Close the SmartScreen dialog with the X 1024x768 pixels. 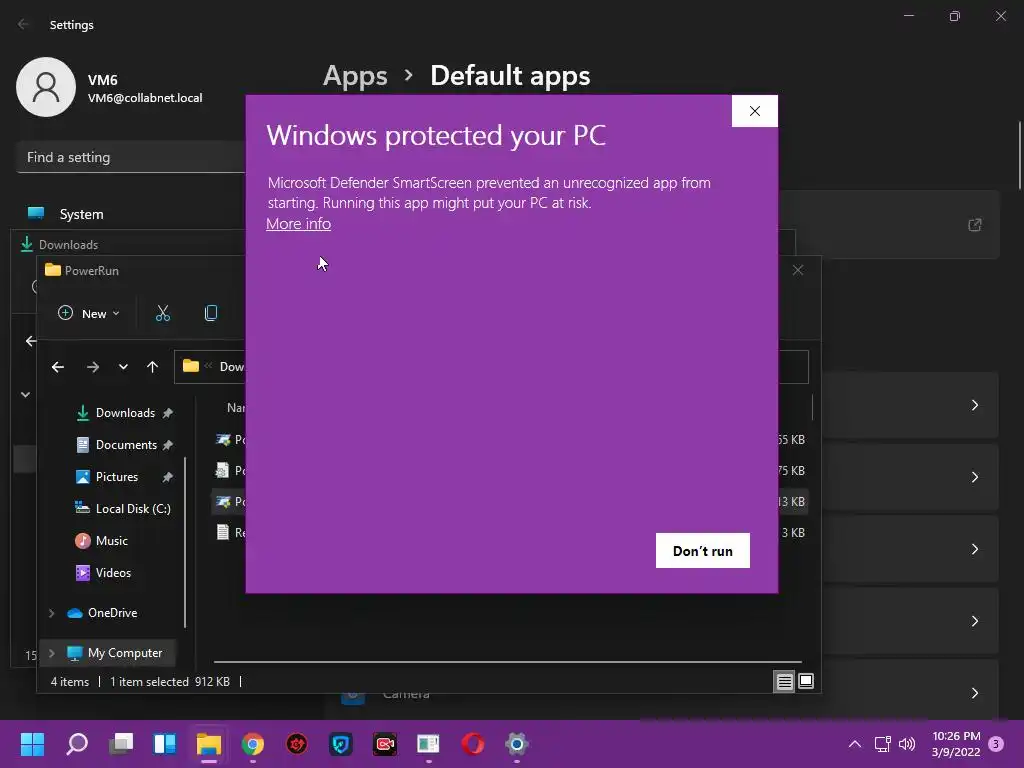[x=754, y=111]
